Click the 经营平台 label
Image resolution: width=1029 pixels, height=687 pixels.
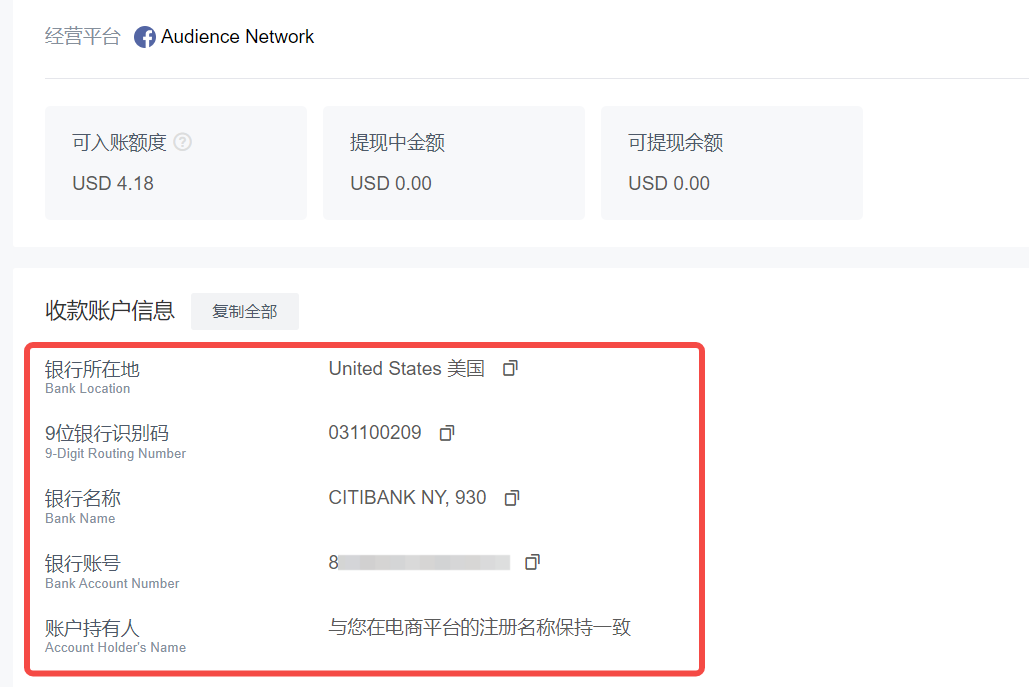(x=83, y=36)
